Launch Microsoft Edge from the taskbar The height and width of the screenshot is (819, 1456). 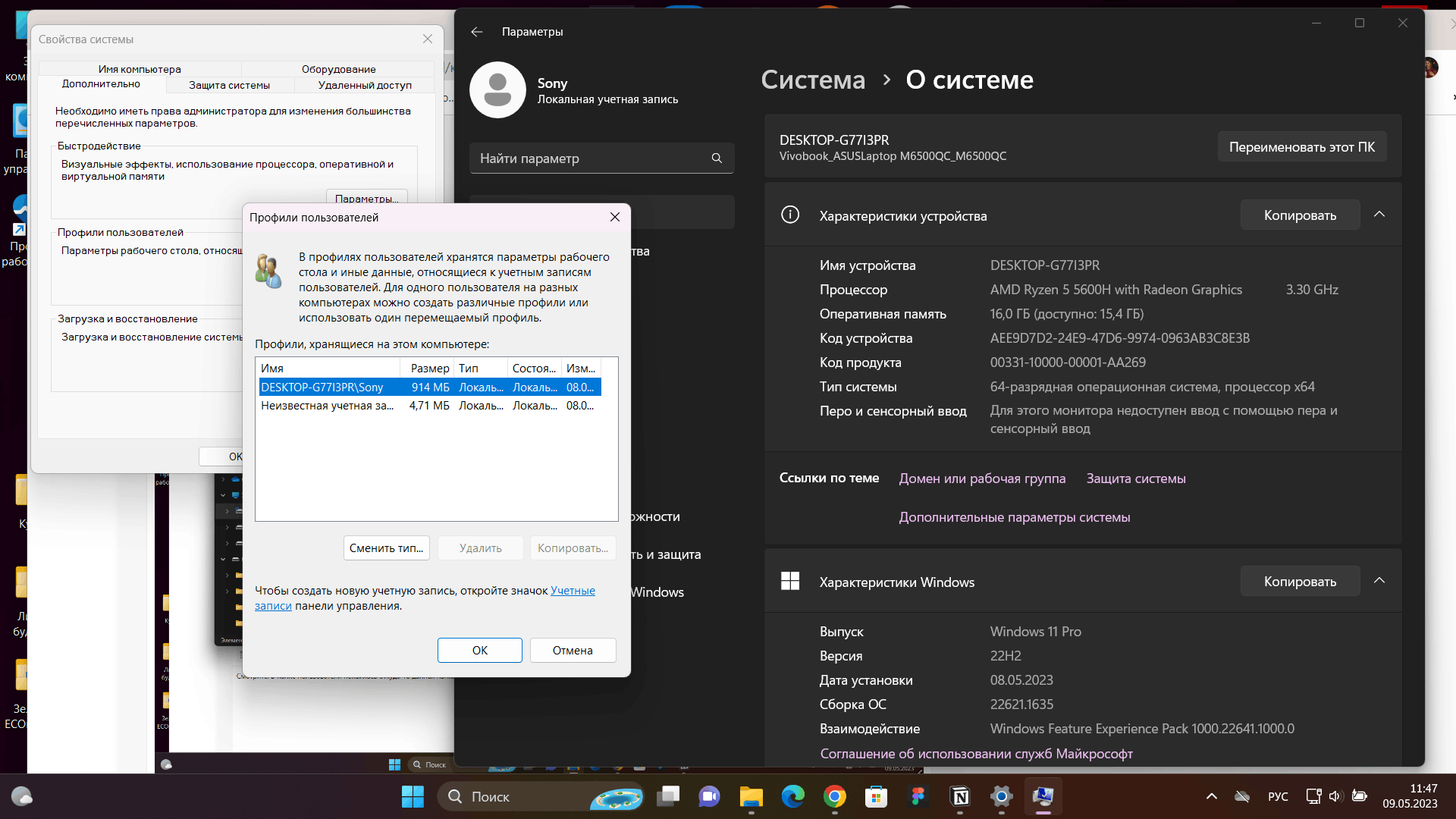[793, 797]
